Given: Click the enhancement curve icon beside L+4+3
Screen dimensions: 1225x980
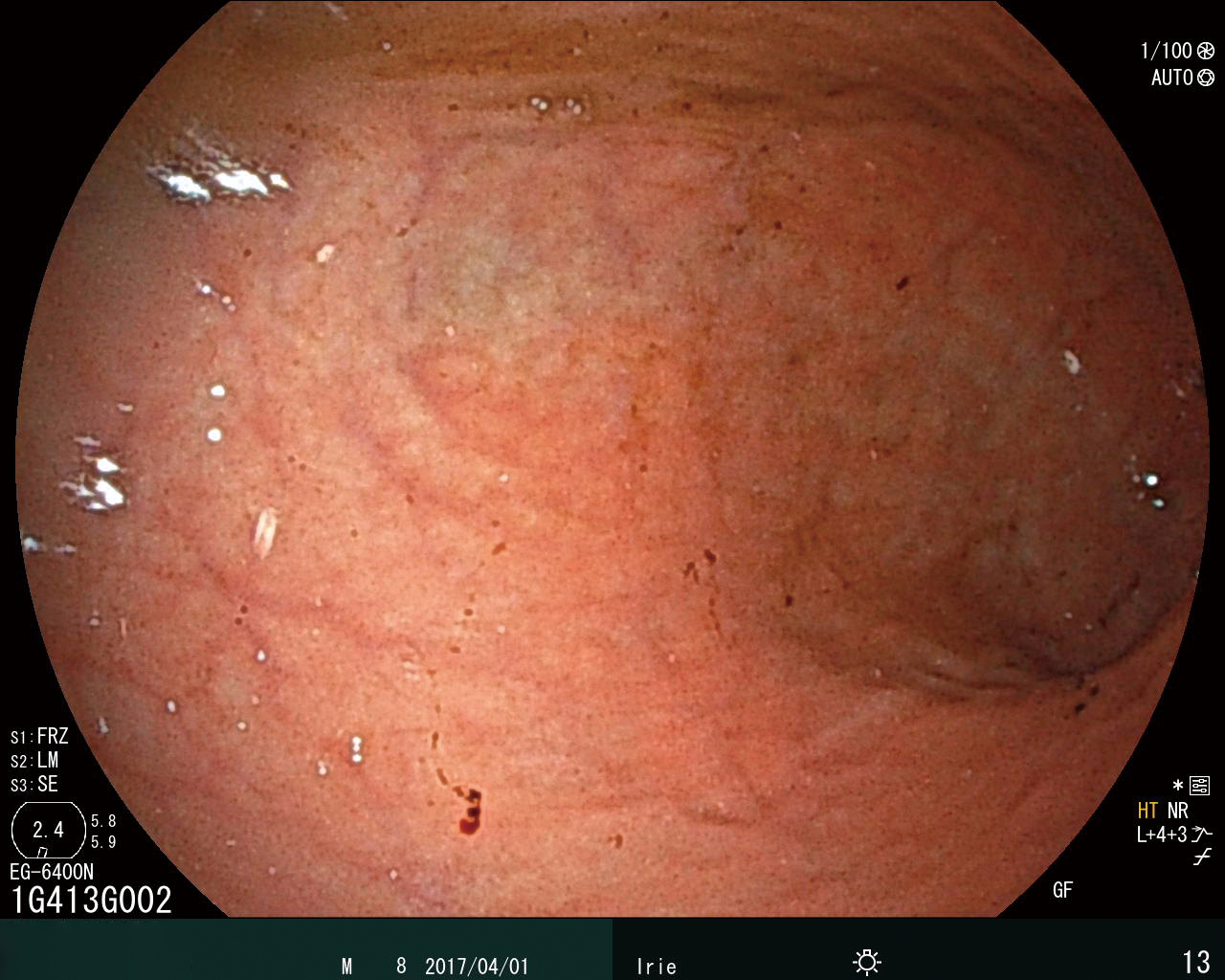Looking at the screenshot, I should (1202, 834).
